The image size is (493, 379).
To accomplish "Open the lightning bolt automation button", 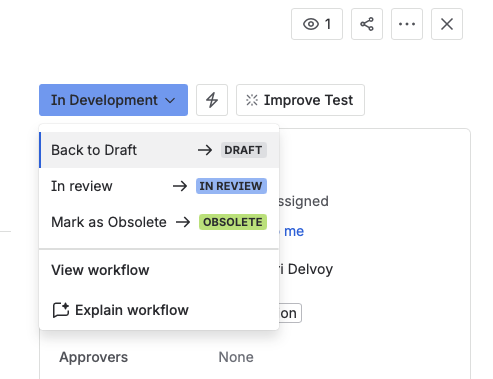I will 212,100.
